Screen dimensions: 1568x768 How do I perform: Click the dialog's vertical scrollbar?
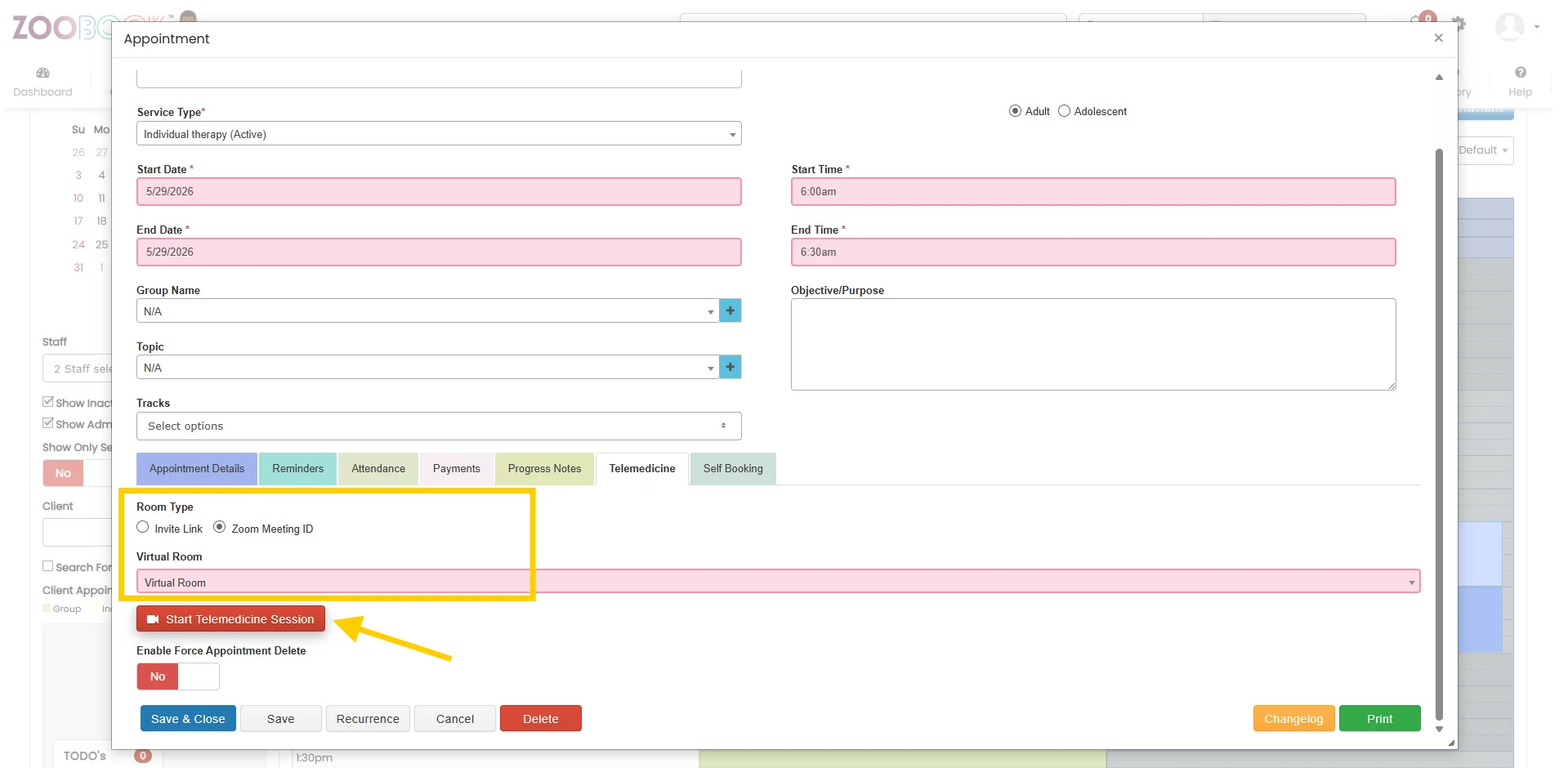1439,433
